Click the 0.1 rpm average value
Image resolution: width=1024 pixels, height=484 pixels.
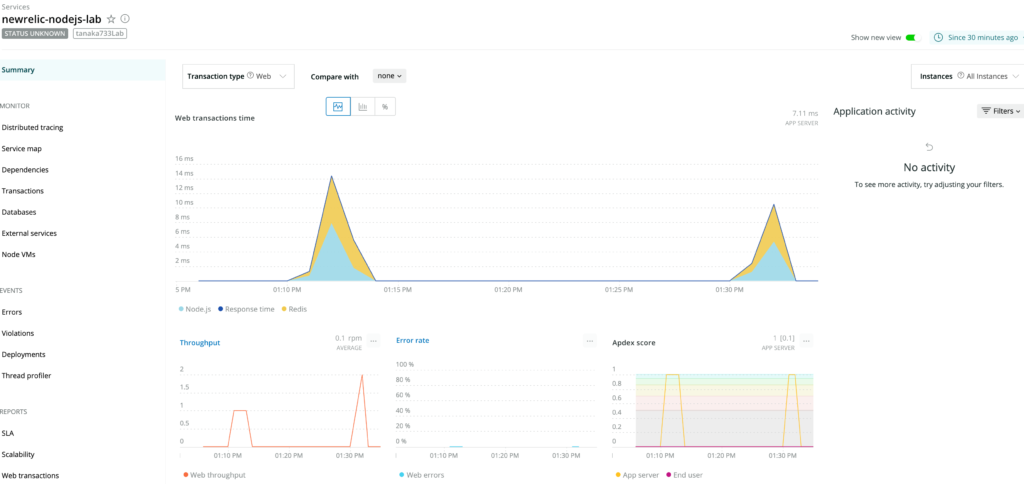pyautogui.click(x=348, y=338)
